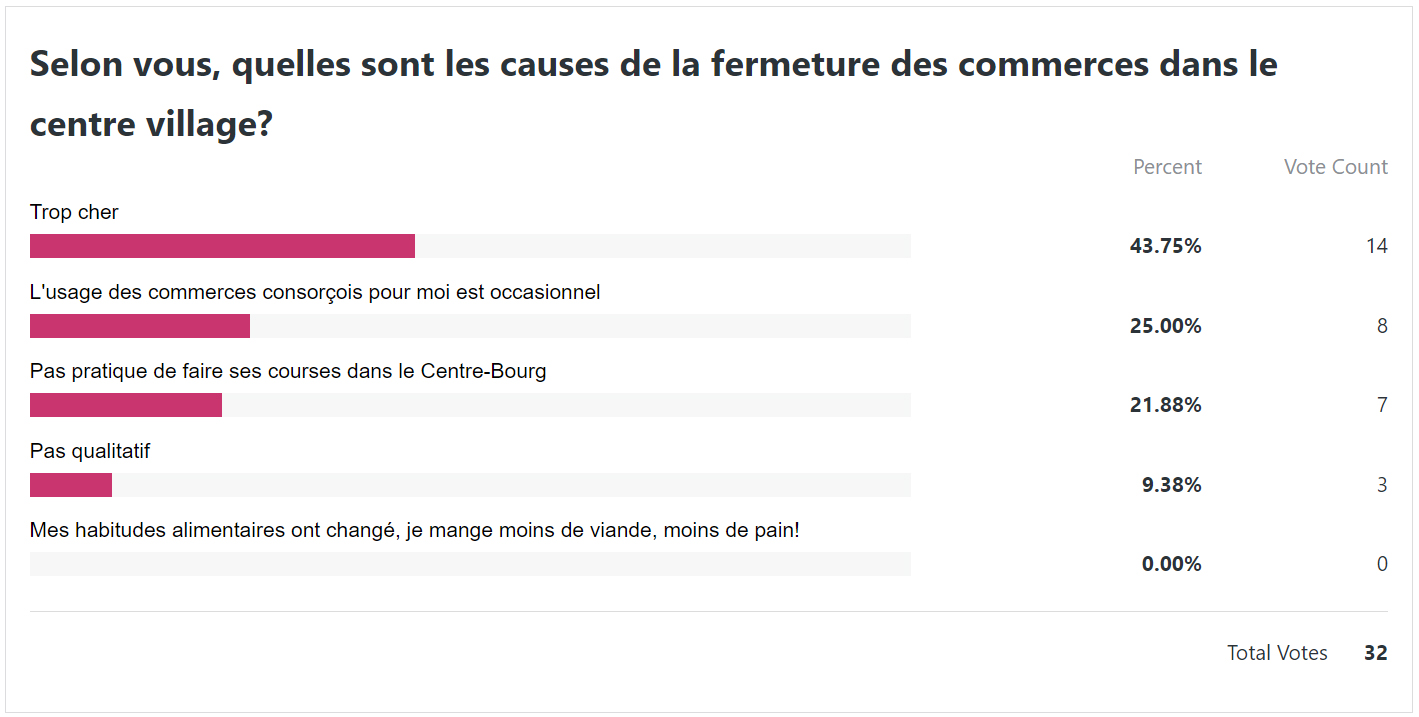1419x717 pixels.
Task: Click the 0.00% percentage value
Action: 1171,564
